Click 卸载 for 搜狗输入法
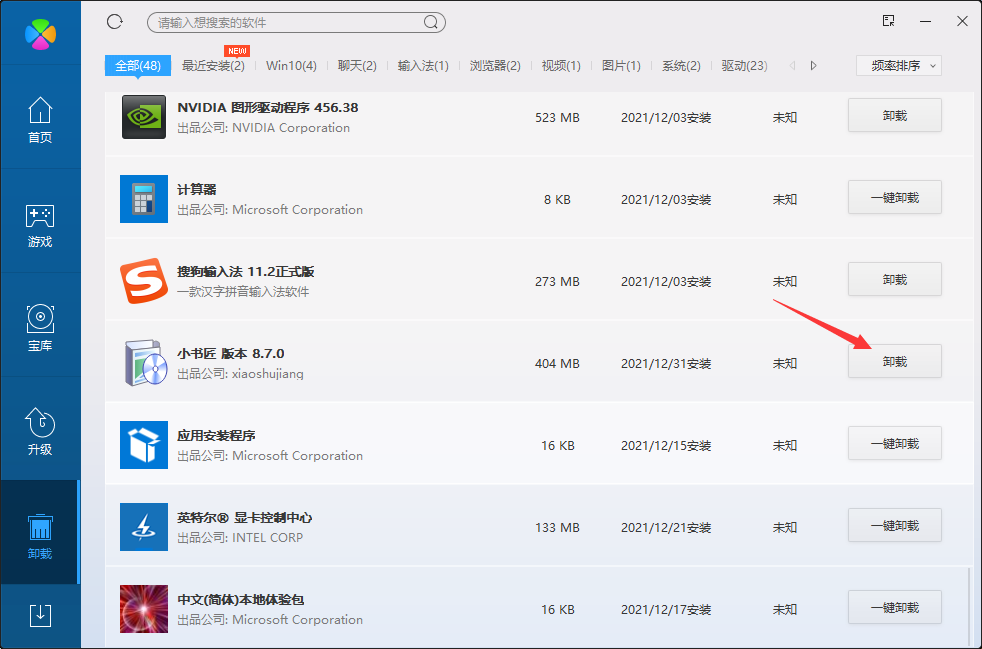This screenshot has width=982, height=649. [895, 279]
